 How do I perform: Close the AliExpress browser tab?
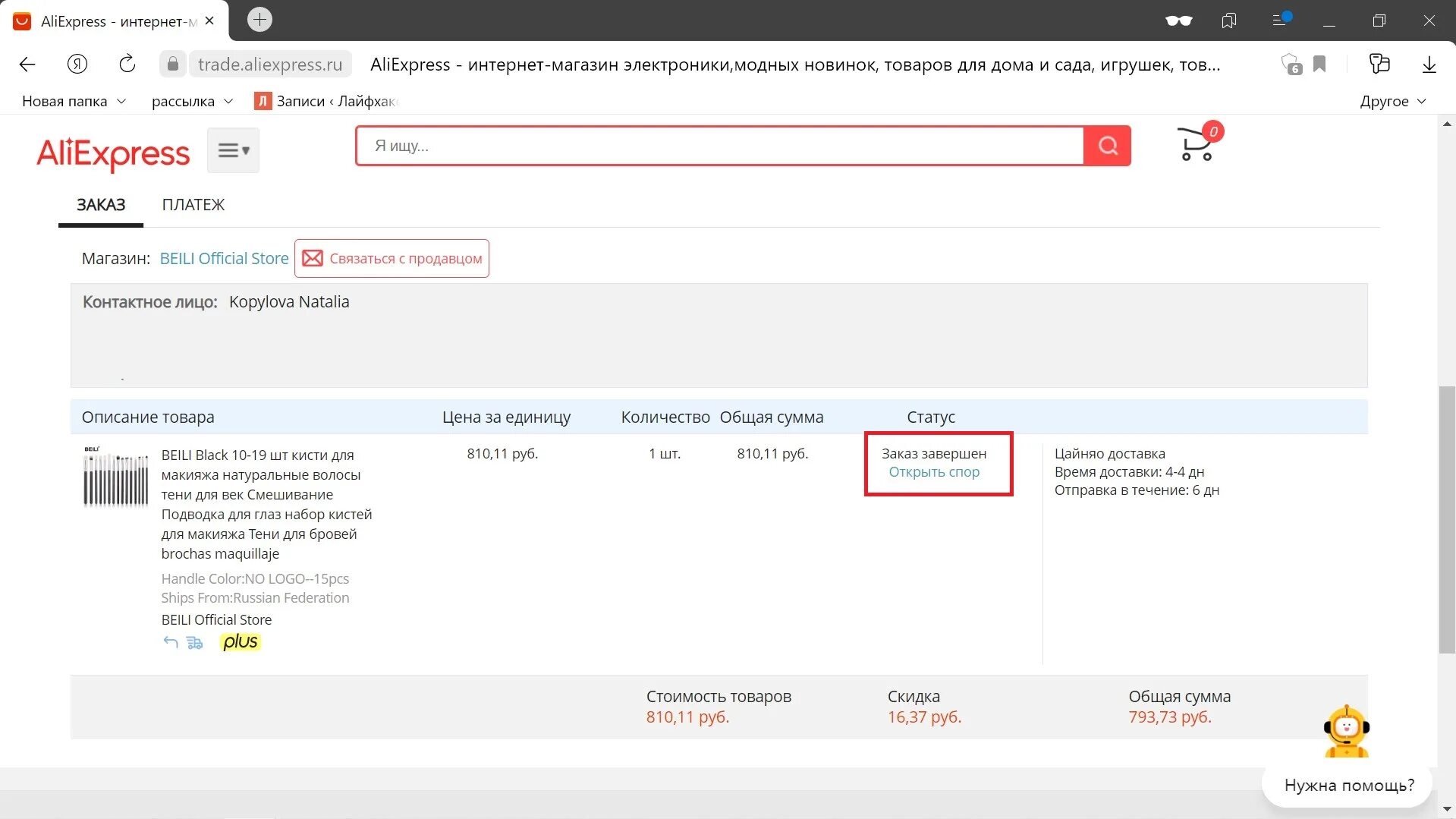pyautogui.click(x=210, y=20)
